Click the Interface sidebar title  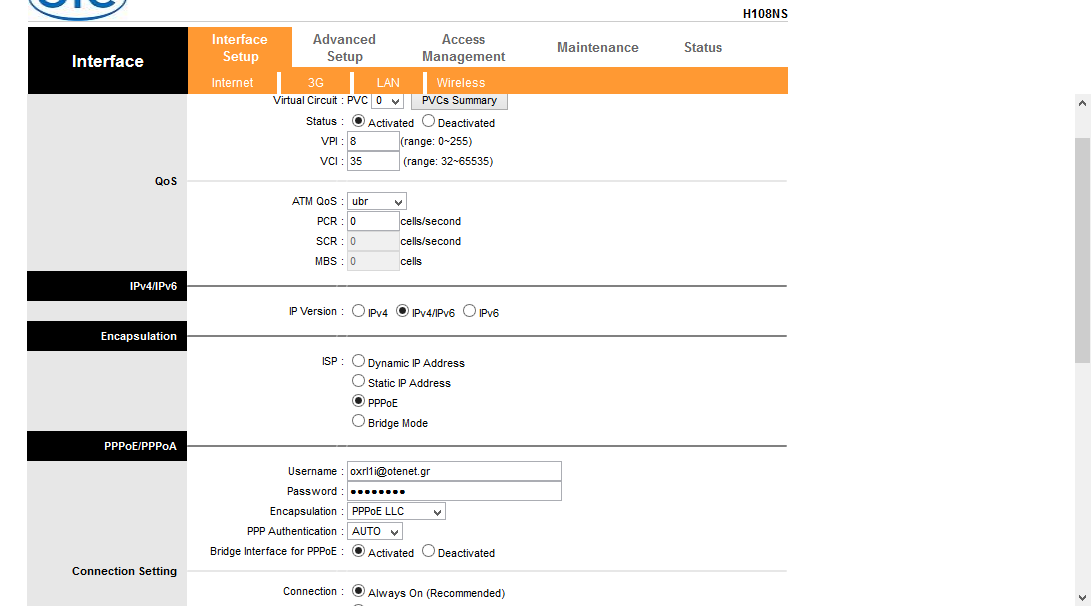click(x=108, y=61)
